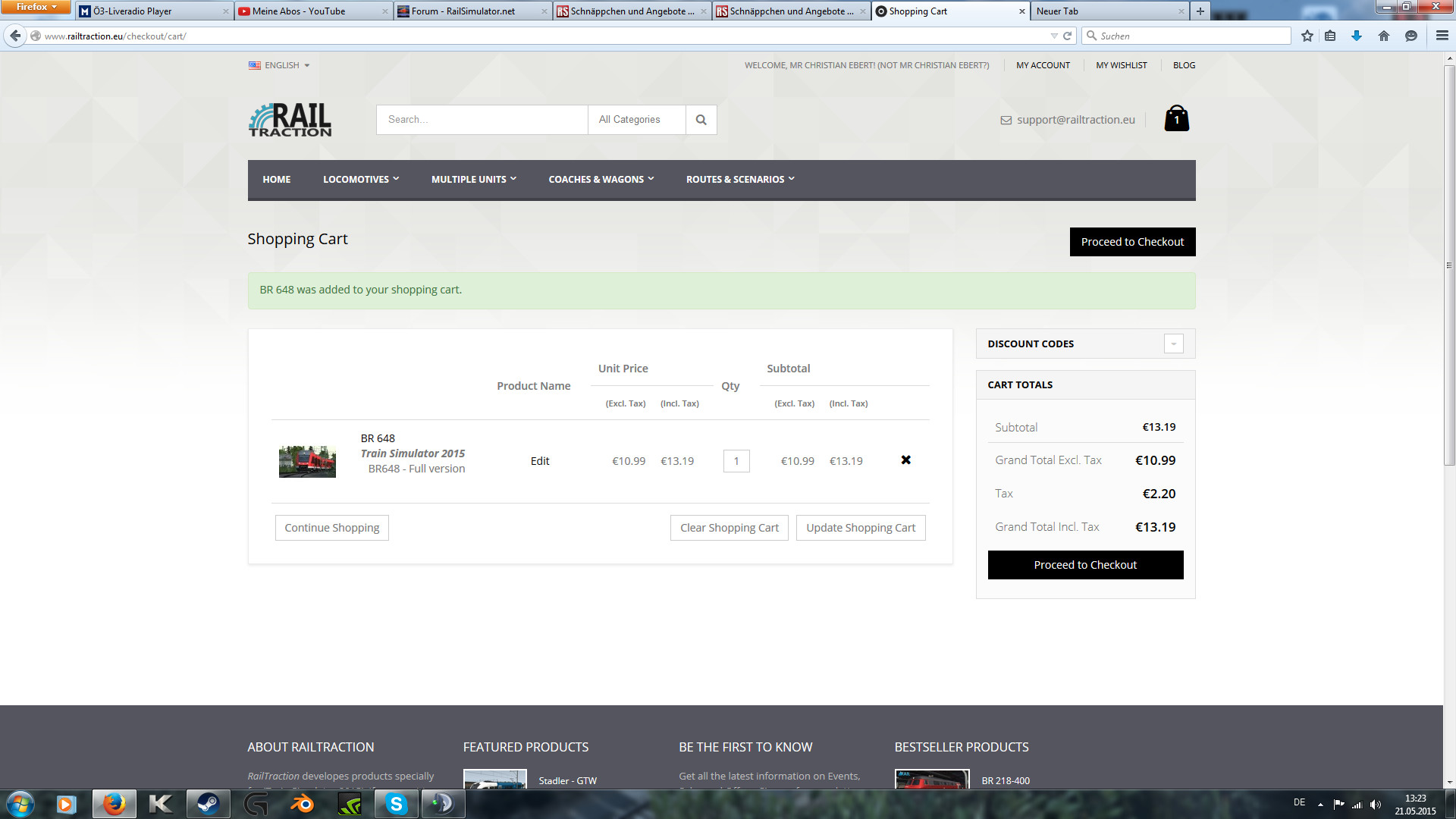Click Update Shopping Cart button
Image resolution: width=1456 pixels, height=819 pixels.
click(x=860, y=528)
